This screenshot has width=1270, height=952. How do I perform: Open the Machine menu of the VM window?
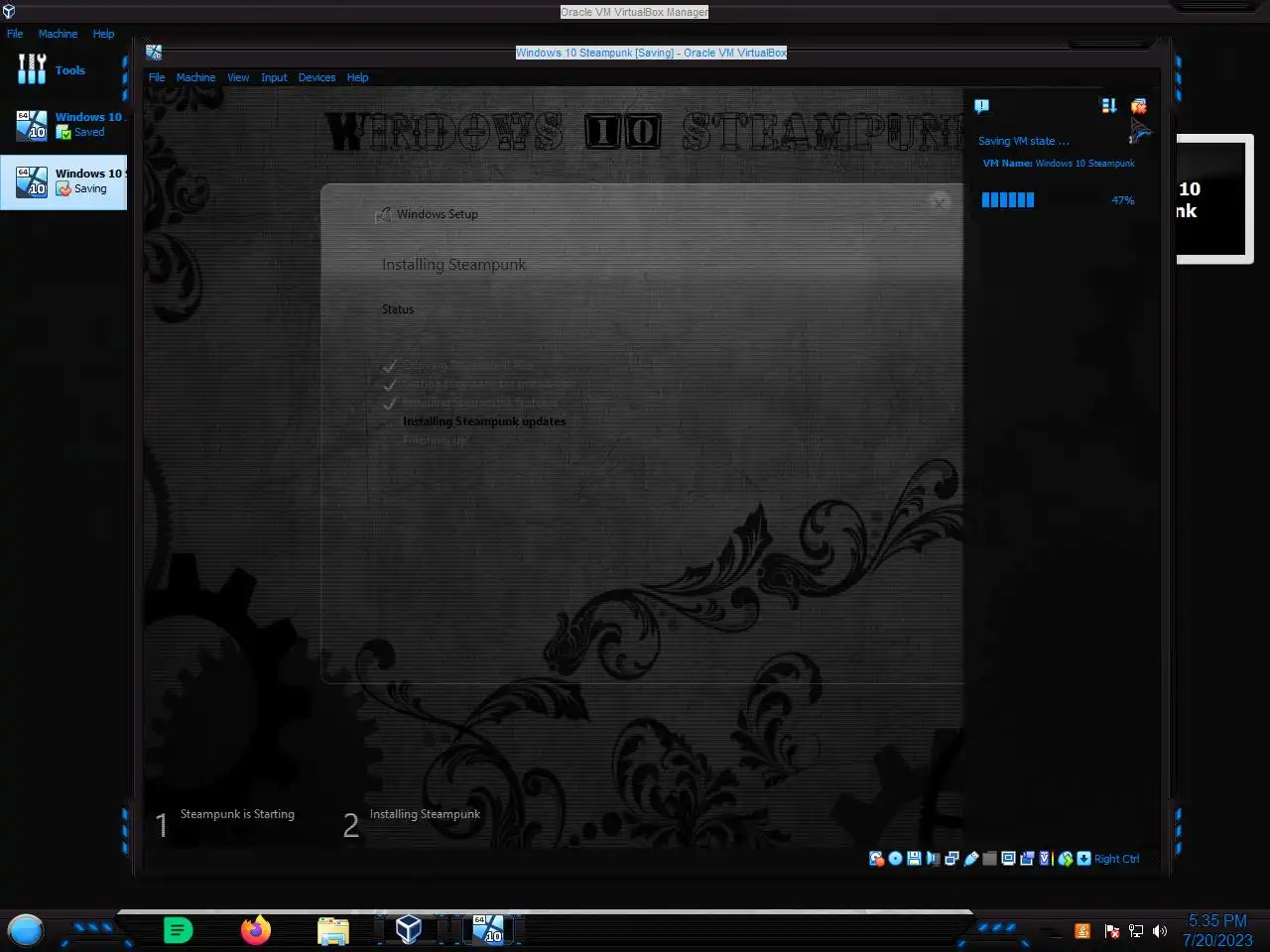coord(195,77)
